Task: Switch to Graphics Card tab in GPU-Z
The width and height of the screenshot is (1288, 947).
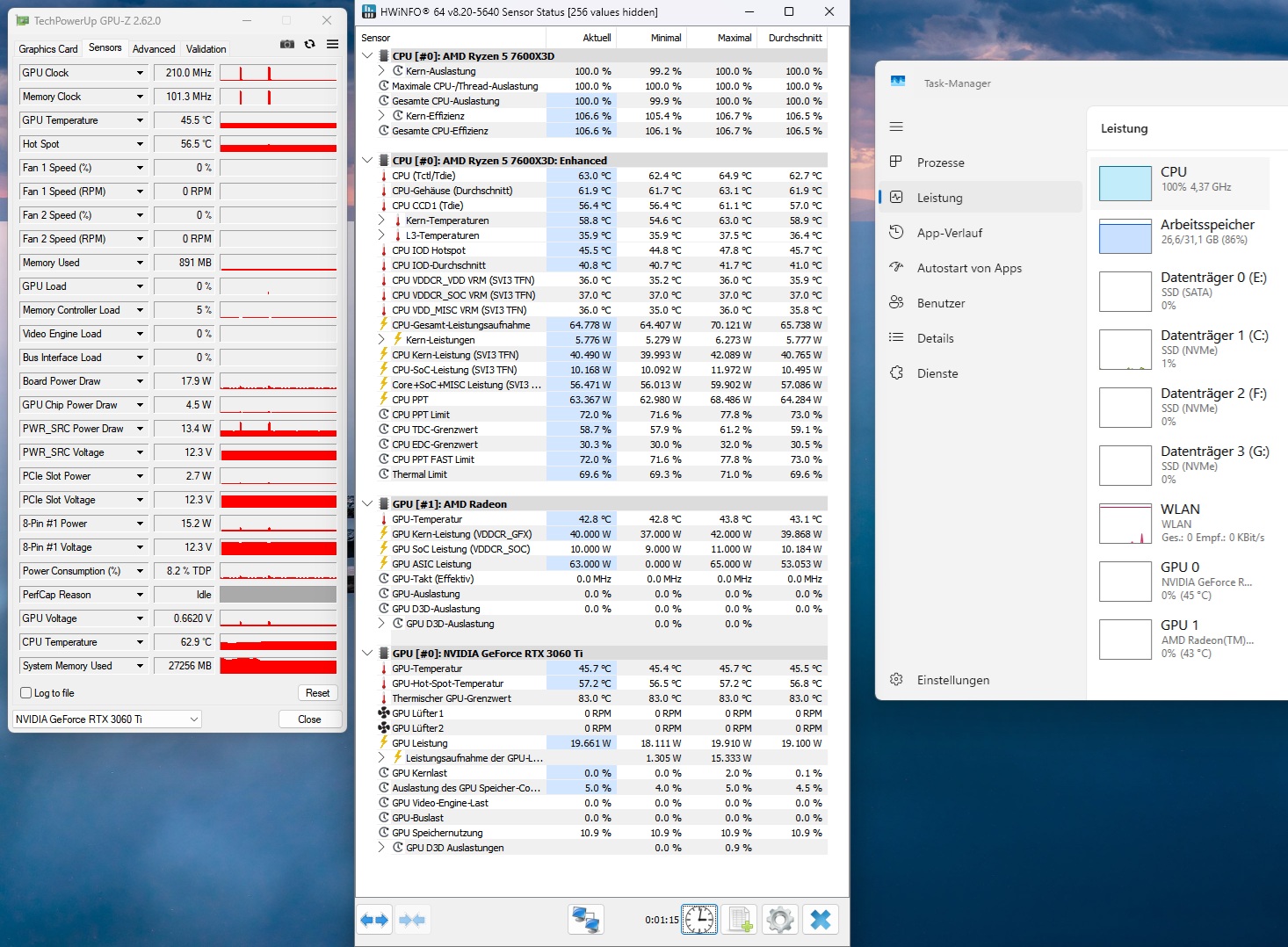Action: pyautogui.click(x=48, y=49)
